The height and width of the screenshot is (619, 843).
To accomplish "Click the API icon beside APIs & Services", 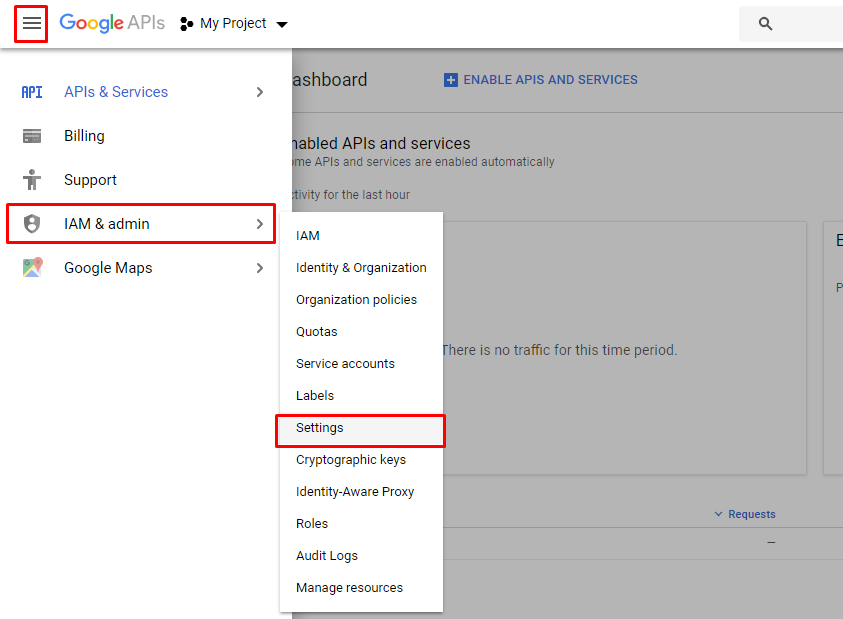I will point(32,92).
